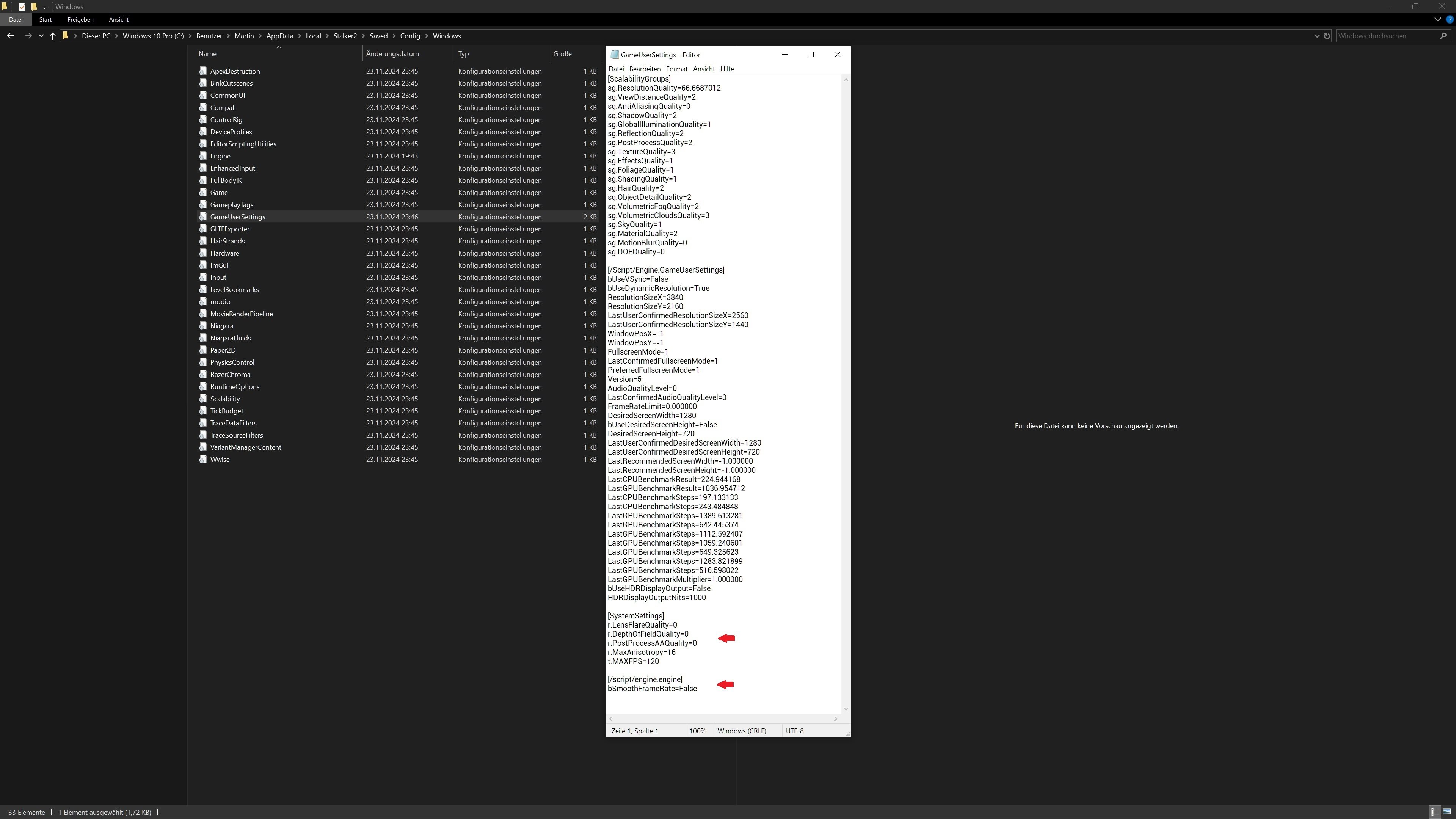Open the Ansicht menu in the Editor window
Screen dimensions: 1456x819
(704, 69)
